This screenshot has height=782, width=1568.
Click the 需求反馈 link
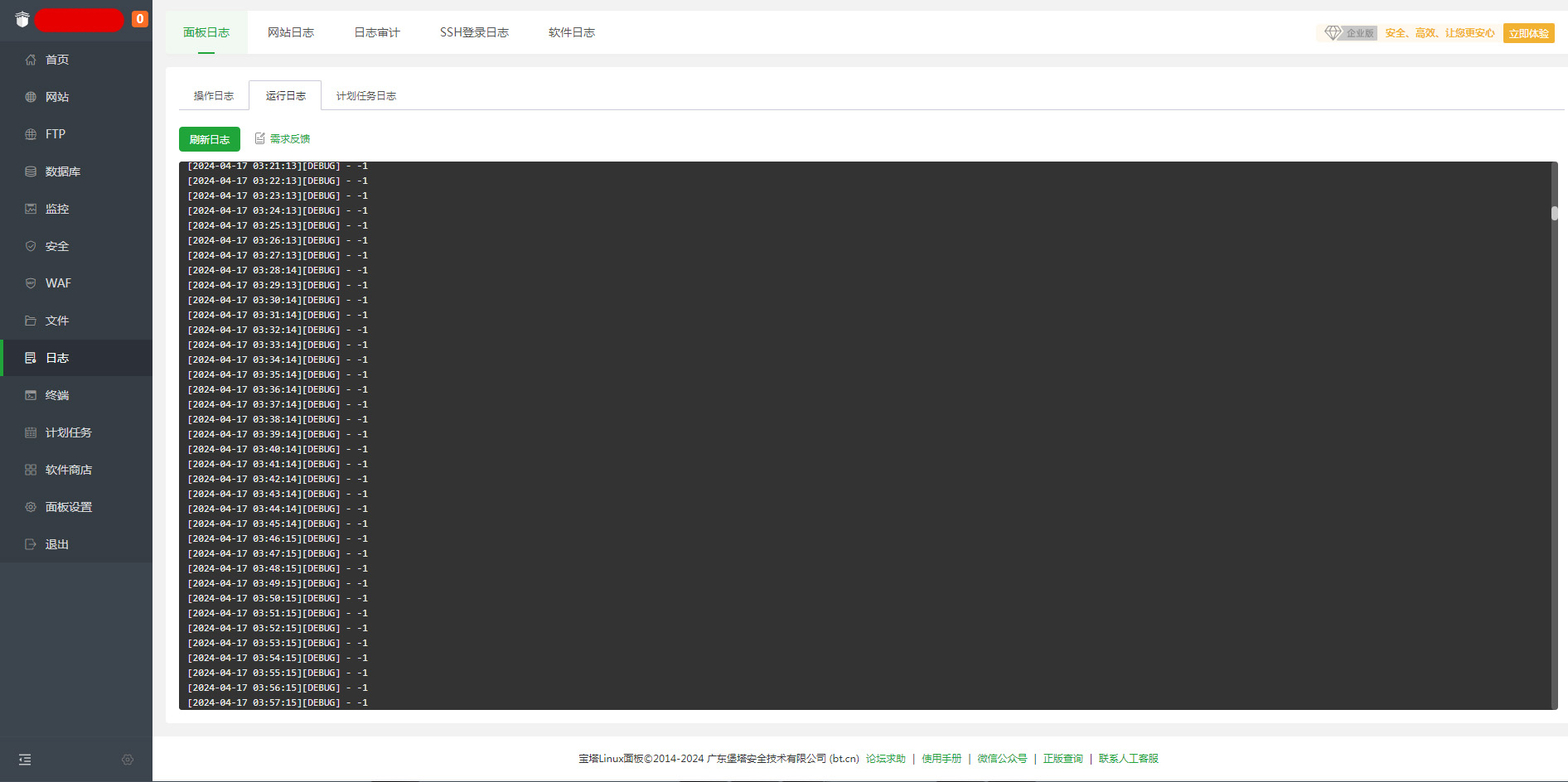290,139
